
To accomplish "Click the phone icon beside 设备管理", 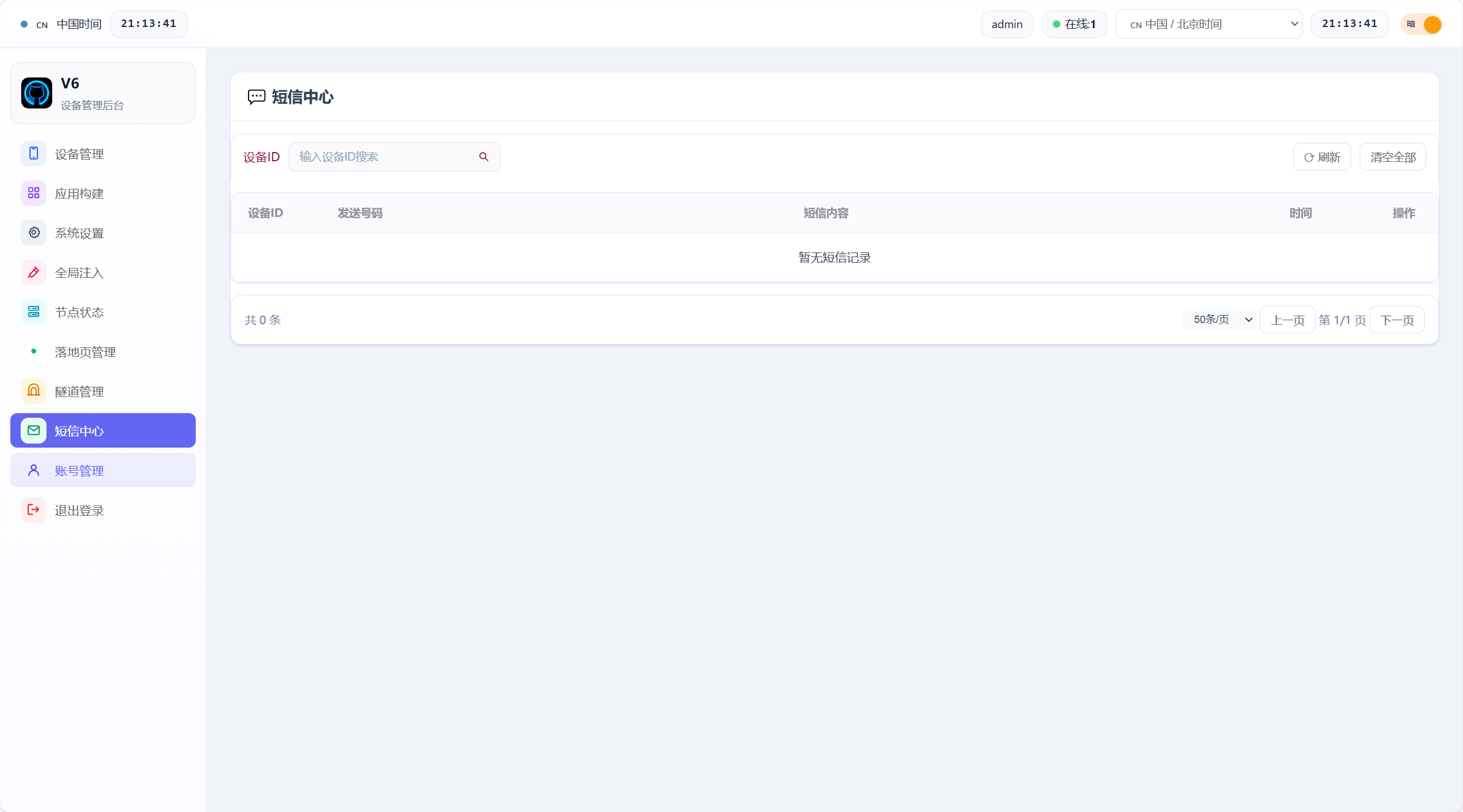I will [34, 154].
